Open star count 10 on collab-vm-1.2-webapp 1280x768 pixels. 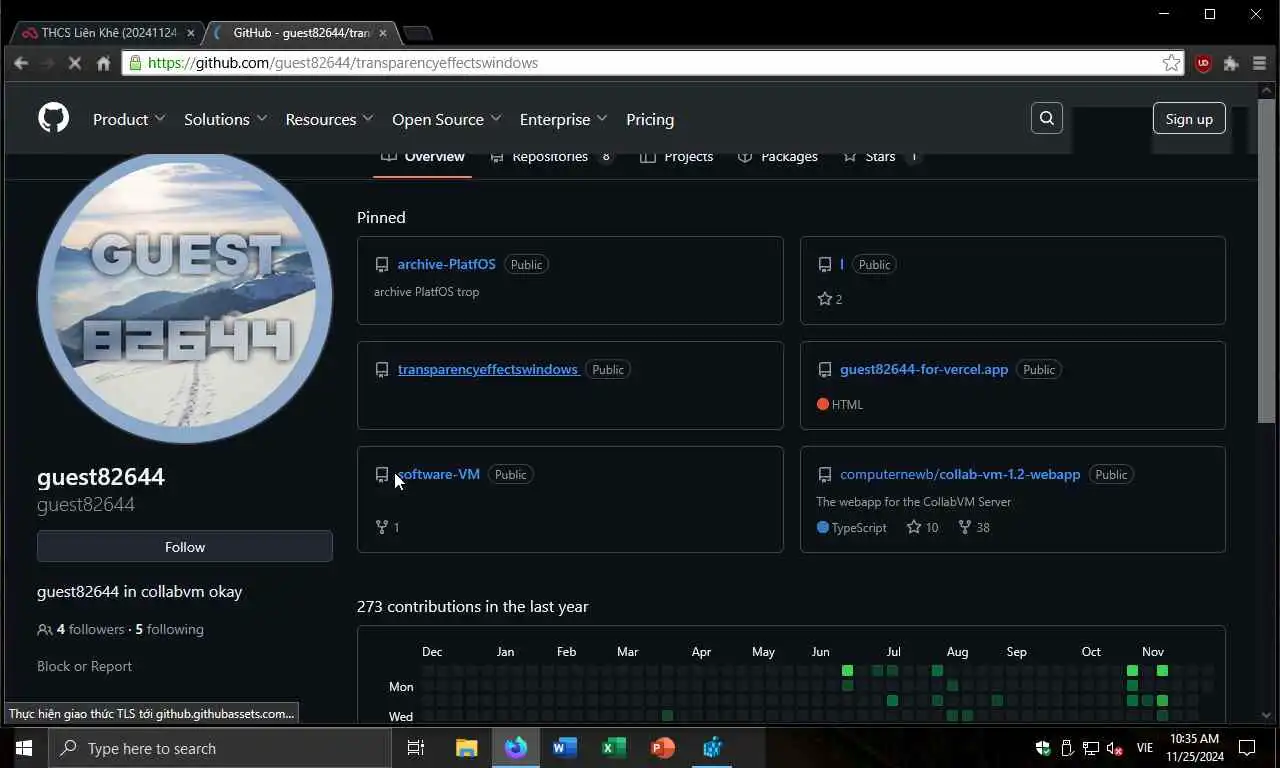[x=922, y=527]
